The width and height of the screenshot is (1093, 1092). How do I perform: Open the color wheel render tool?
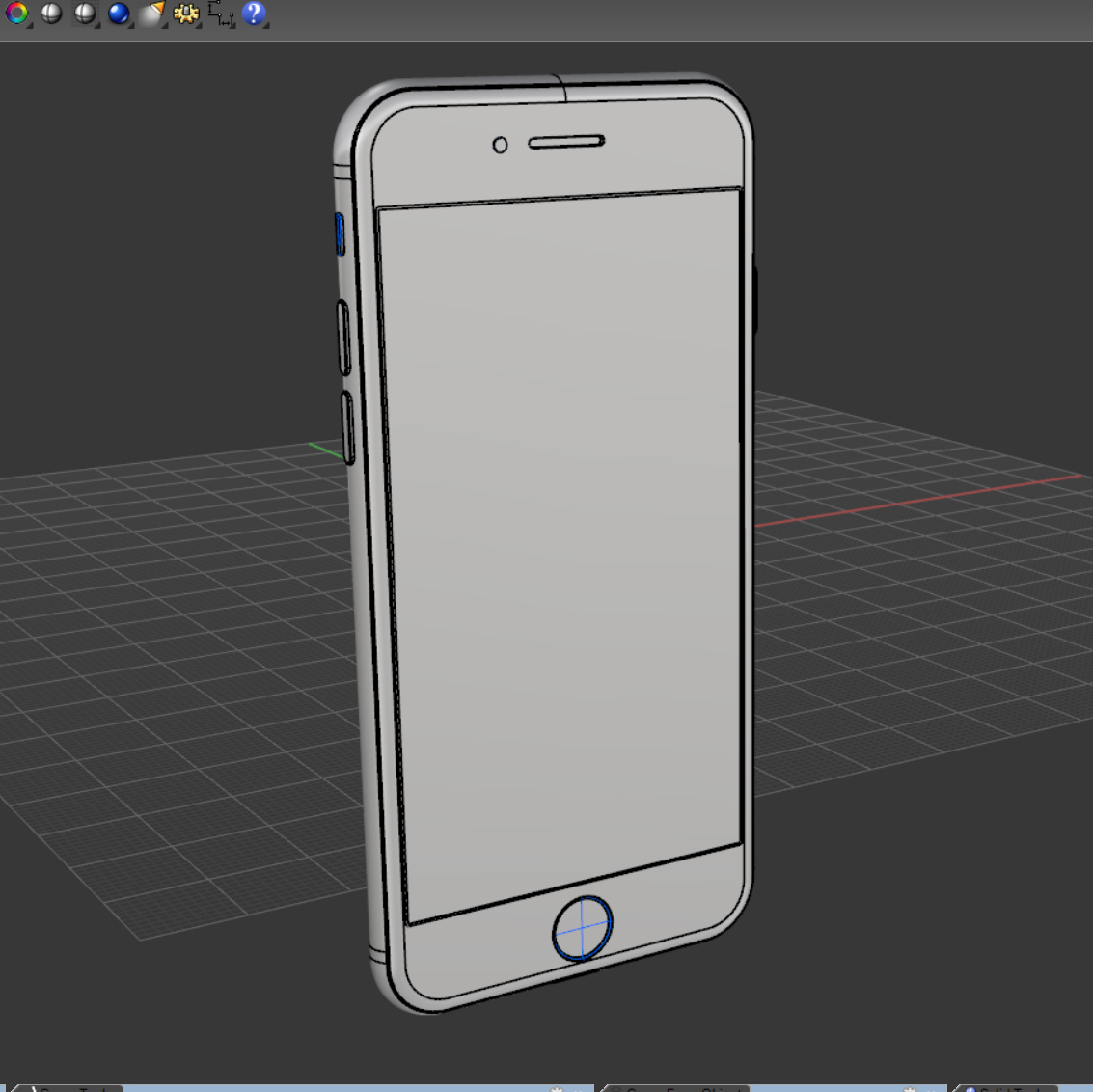pyautogui.click(x=16, y=13)
